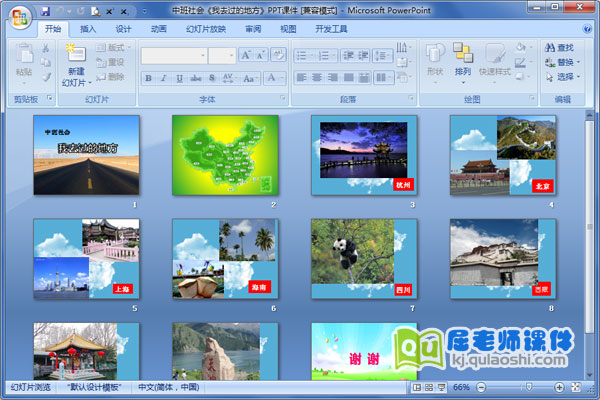Open Change Case Aa dropdown
The height and width of the screenshot is (400, 600).
(x=250, y=78)
